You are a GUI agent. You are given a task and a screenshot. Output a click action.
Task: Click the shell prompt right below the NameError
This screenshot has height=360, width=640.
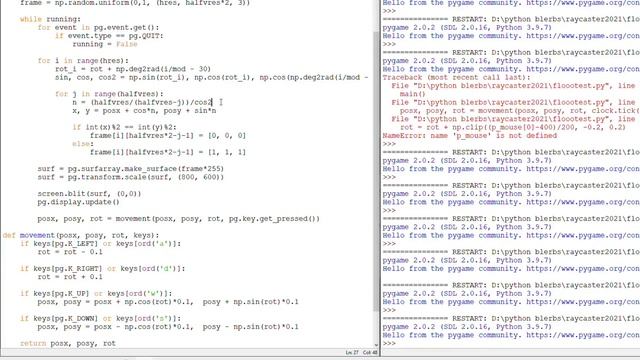389,144
